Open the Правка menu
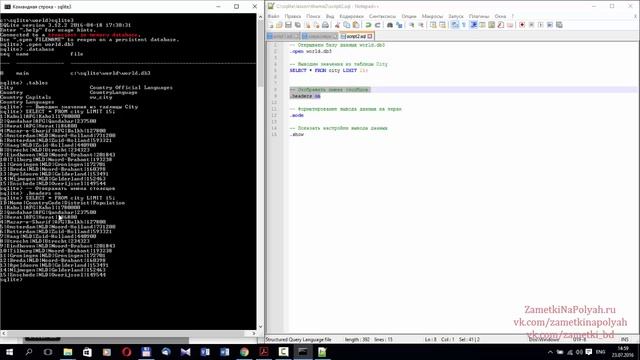The image size is (640, 360). point(293,16)
